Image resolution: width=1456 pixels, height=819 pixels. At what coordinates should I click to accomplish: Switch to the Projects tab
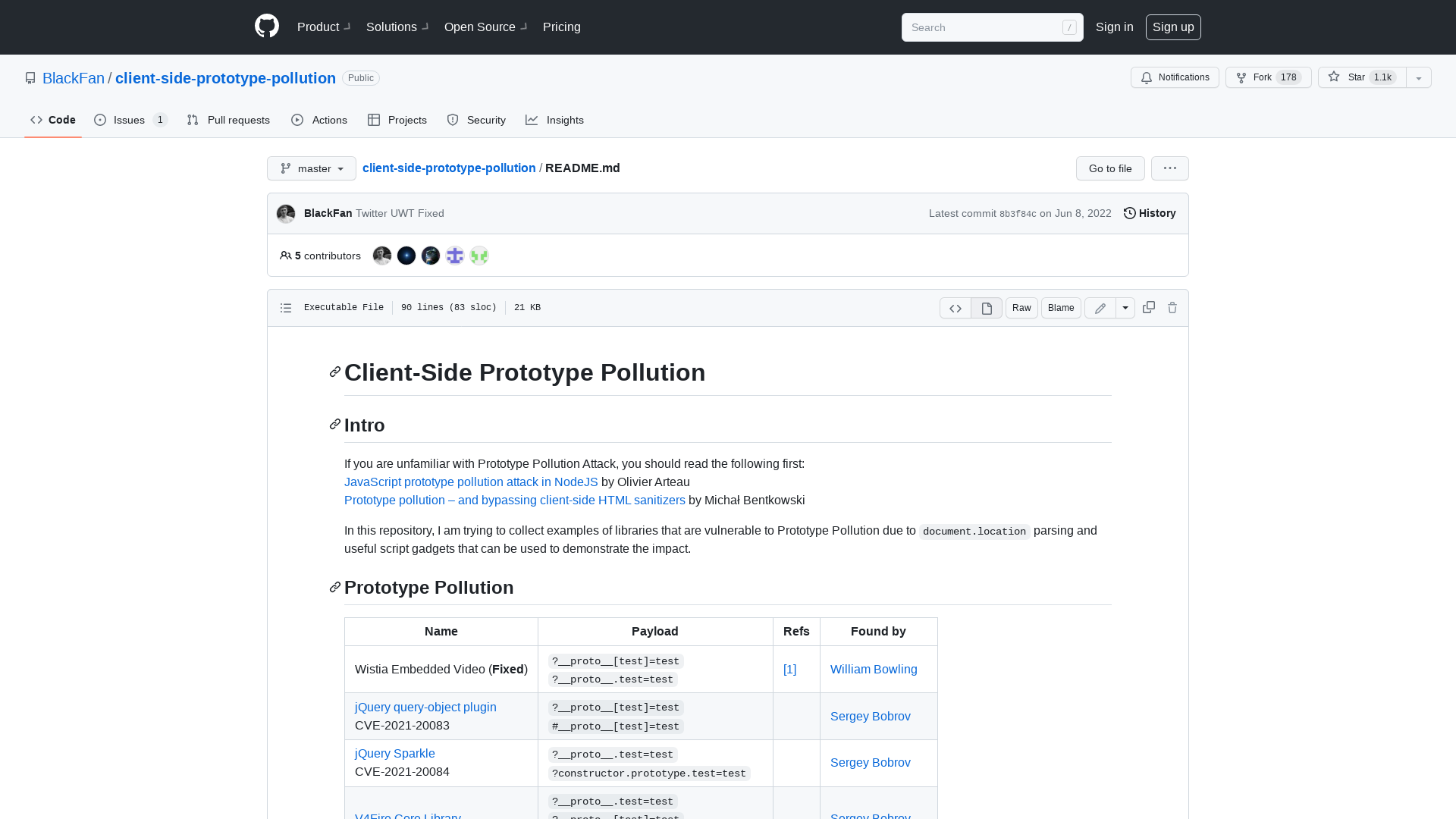[x=397, y=120]
